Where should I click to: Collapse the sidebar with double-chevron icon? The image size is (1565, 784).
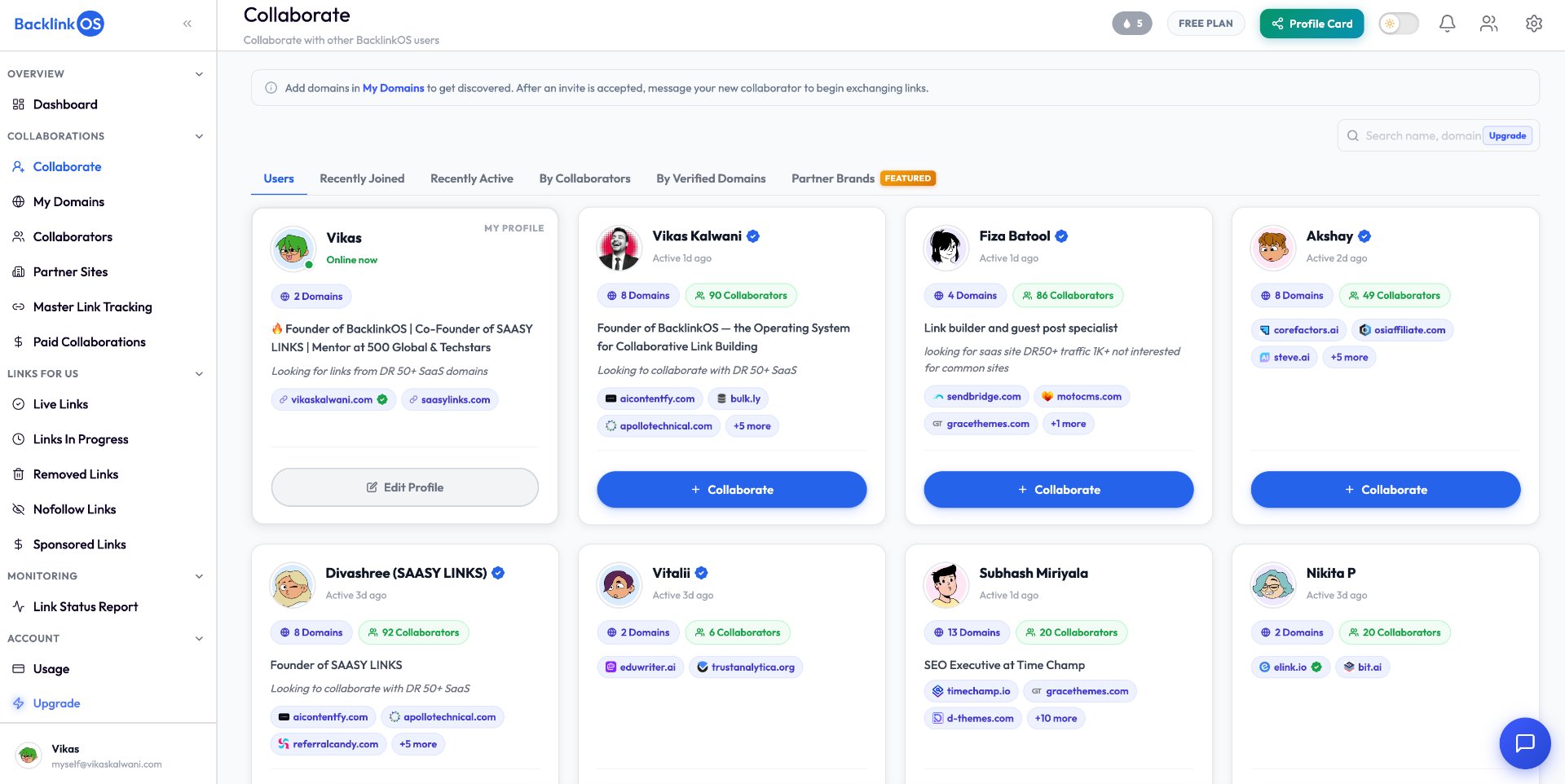[x=187, y=24]
